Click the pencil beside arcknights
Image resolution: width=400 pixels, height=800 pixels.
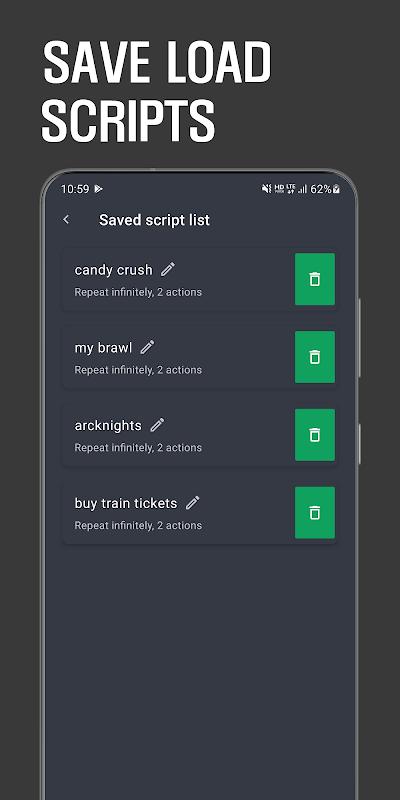pos(157,425)
